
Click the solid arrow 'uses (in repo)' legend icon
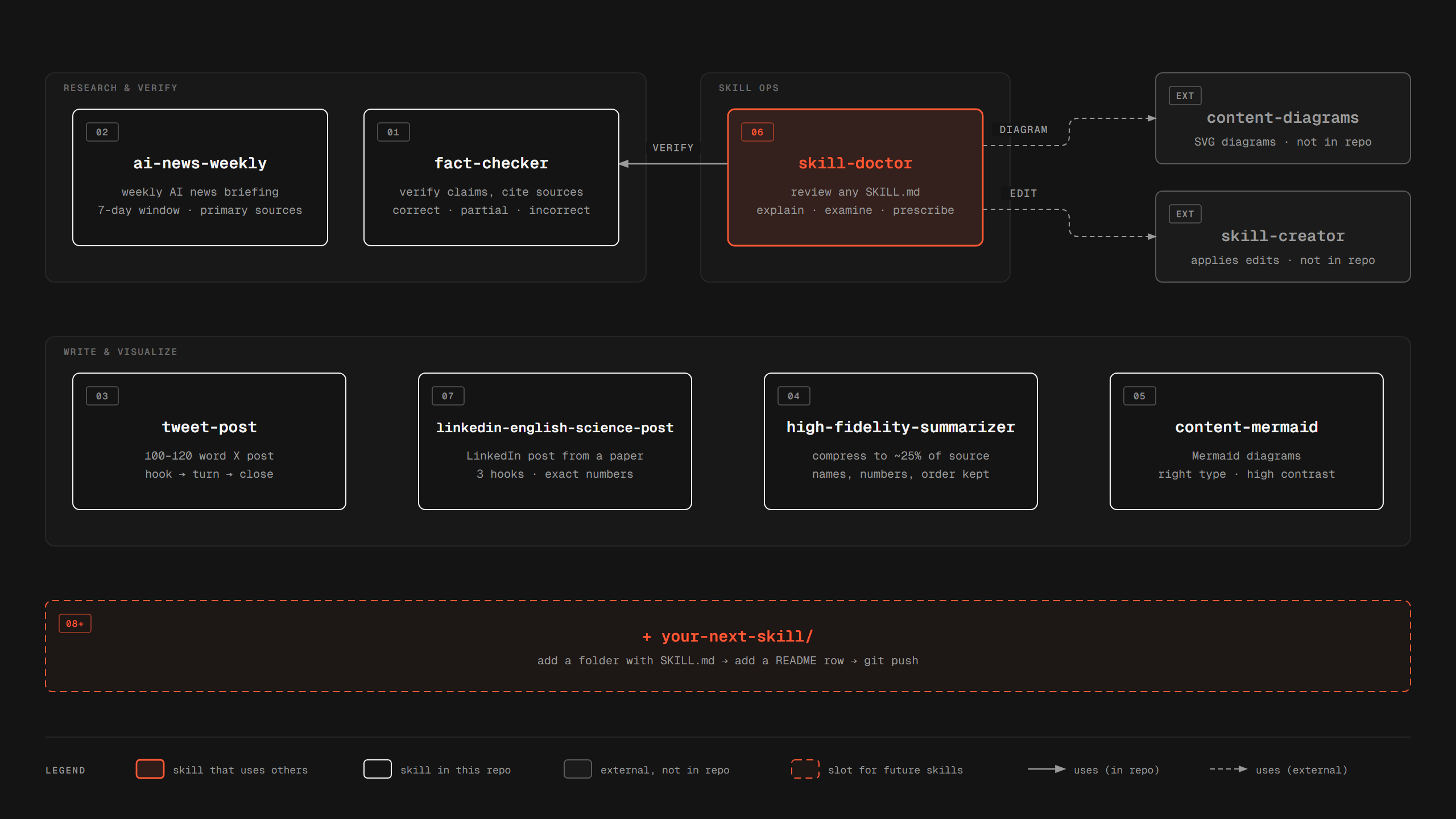pos(1046,769)
